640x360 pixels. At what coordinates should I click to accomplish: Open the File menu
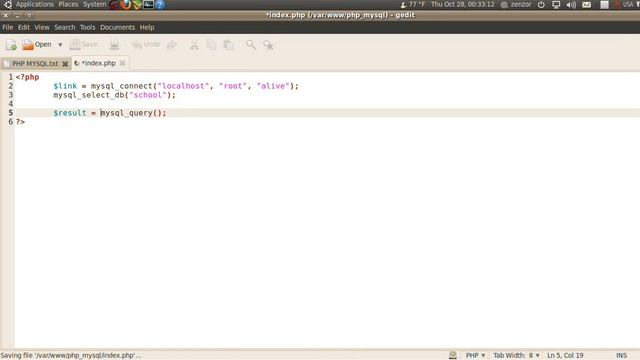pyautogui.click(x=8, y=27)
